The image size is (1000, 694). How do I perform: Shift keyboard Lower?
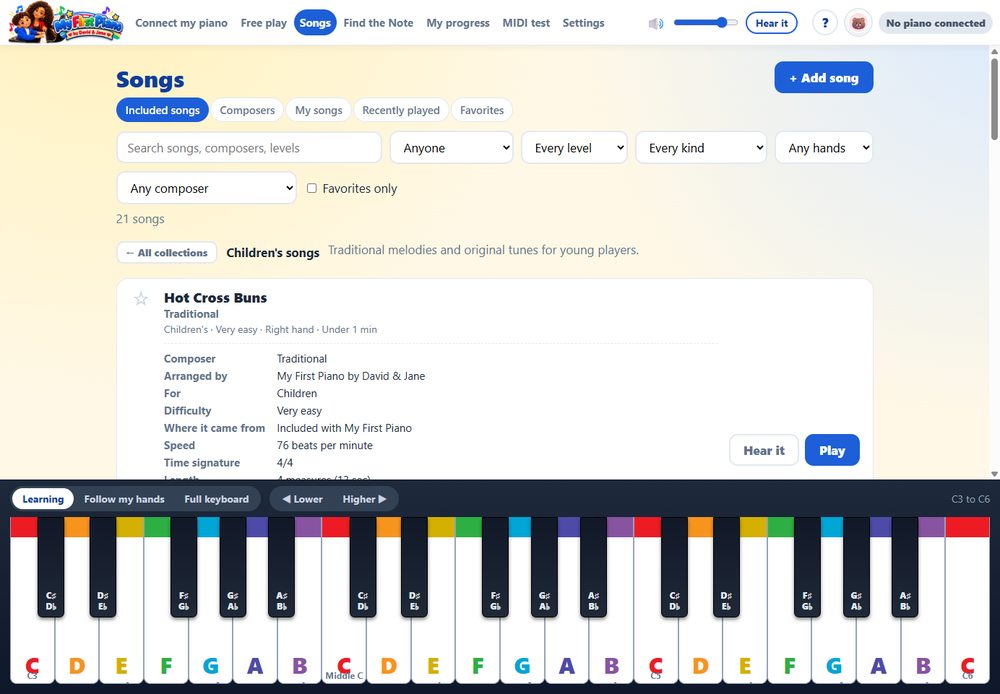302,499
